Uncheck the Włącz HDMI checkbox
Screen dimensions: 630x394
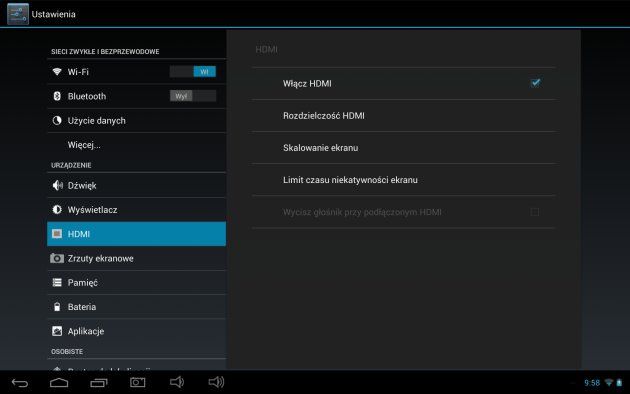pyautogui.click(x=535, y=83)
